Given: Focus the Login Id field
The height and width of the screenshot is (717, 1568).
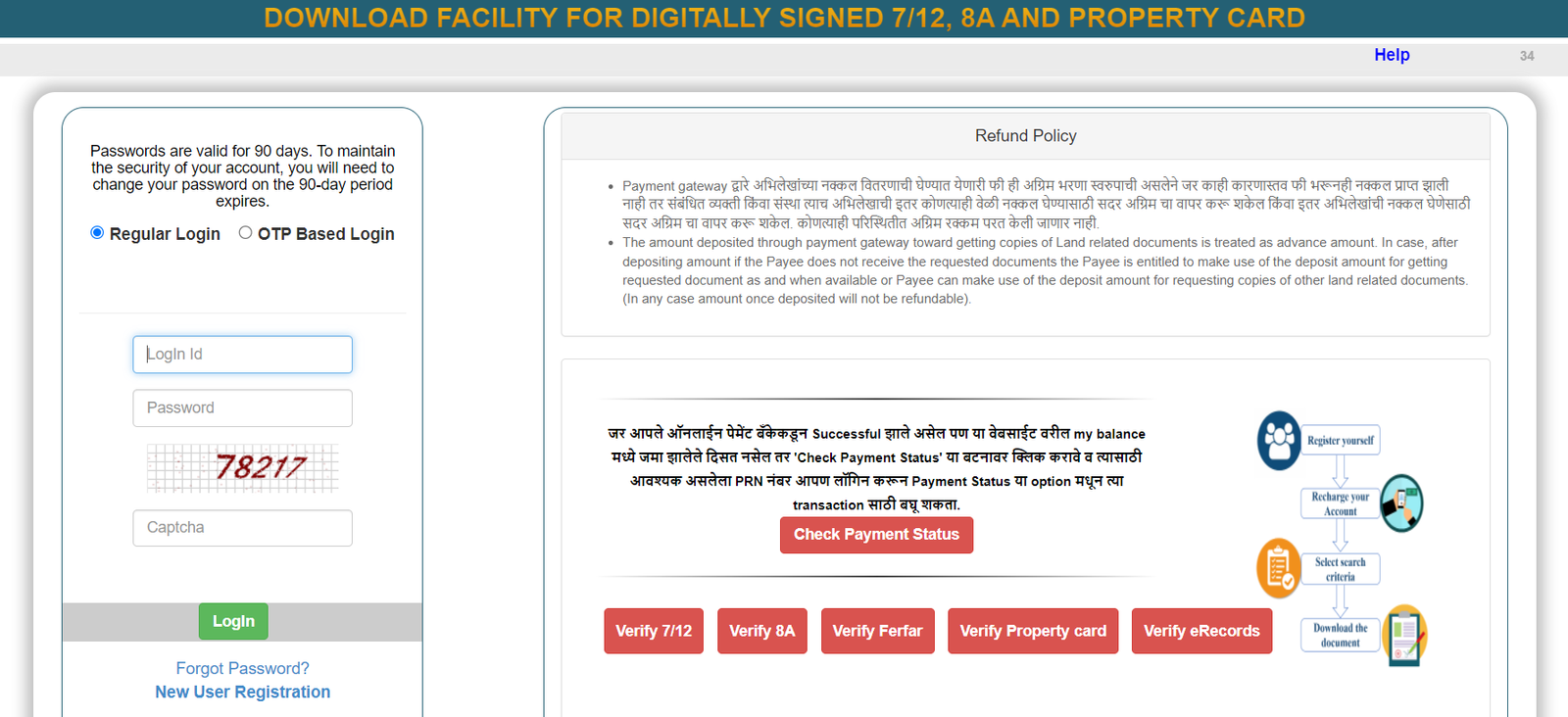Looking at the screenshot, I should [x=242, y=355].
